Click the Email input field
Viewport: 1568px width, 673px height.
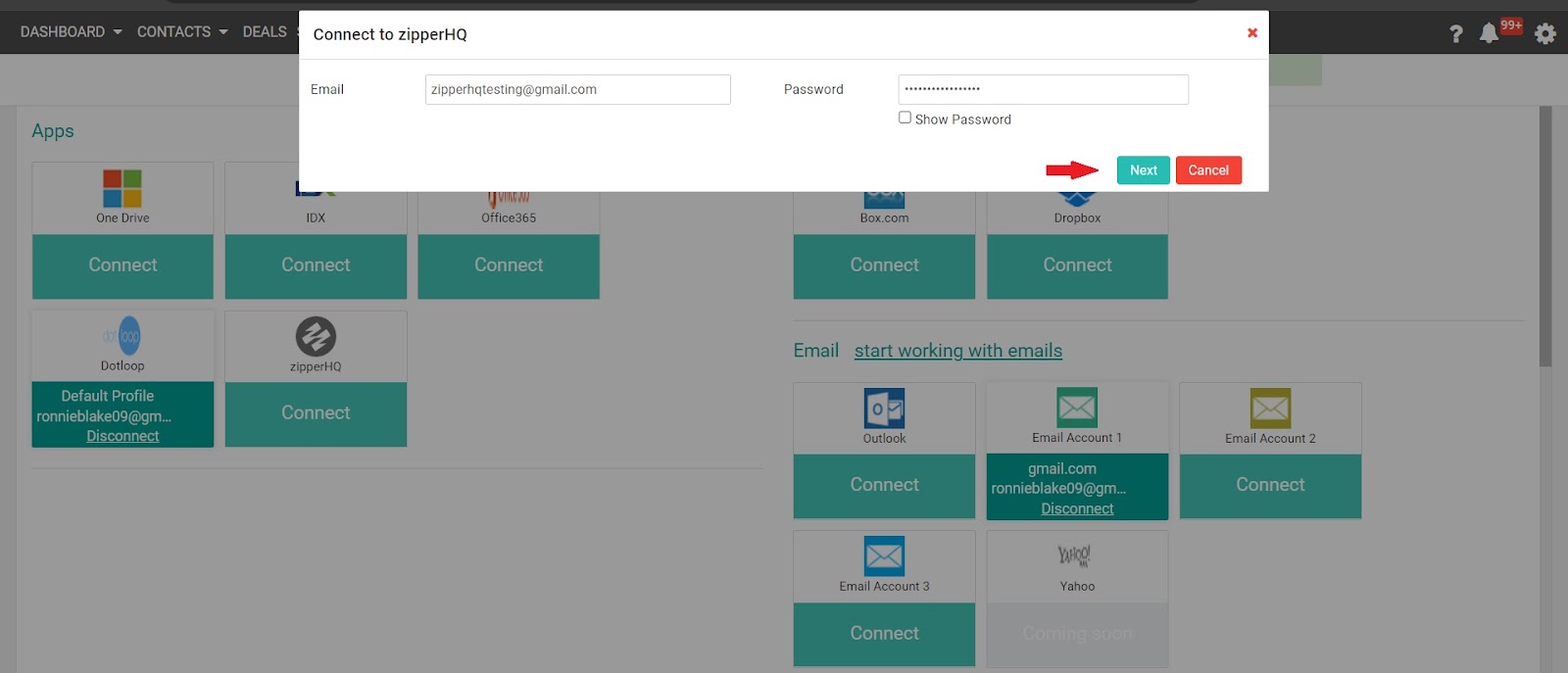click(577, 89)
